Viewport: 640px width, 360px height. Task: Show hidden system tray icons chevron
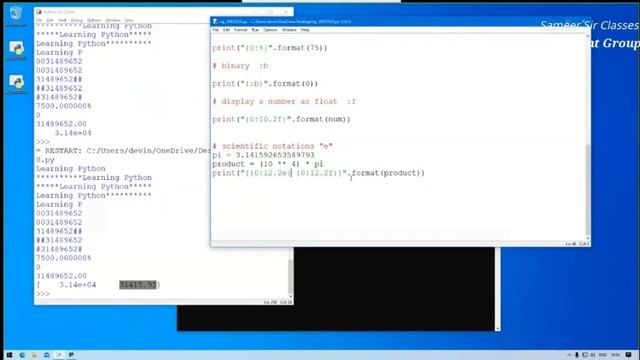(569, 355)
